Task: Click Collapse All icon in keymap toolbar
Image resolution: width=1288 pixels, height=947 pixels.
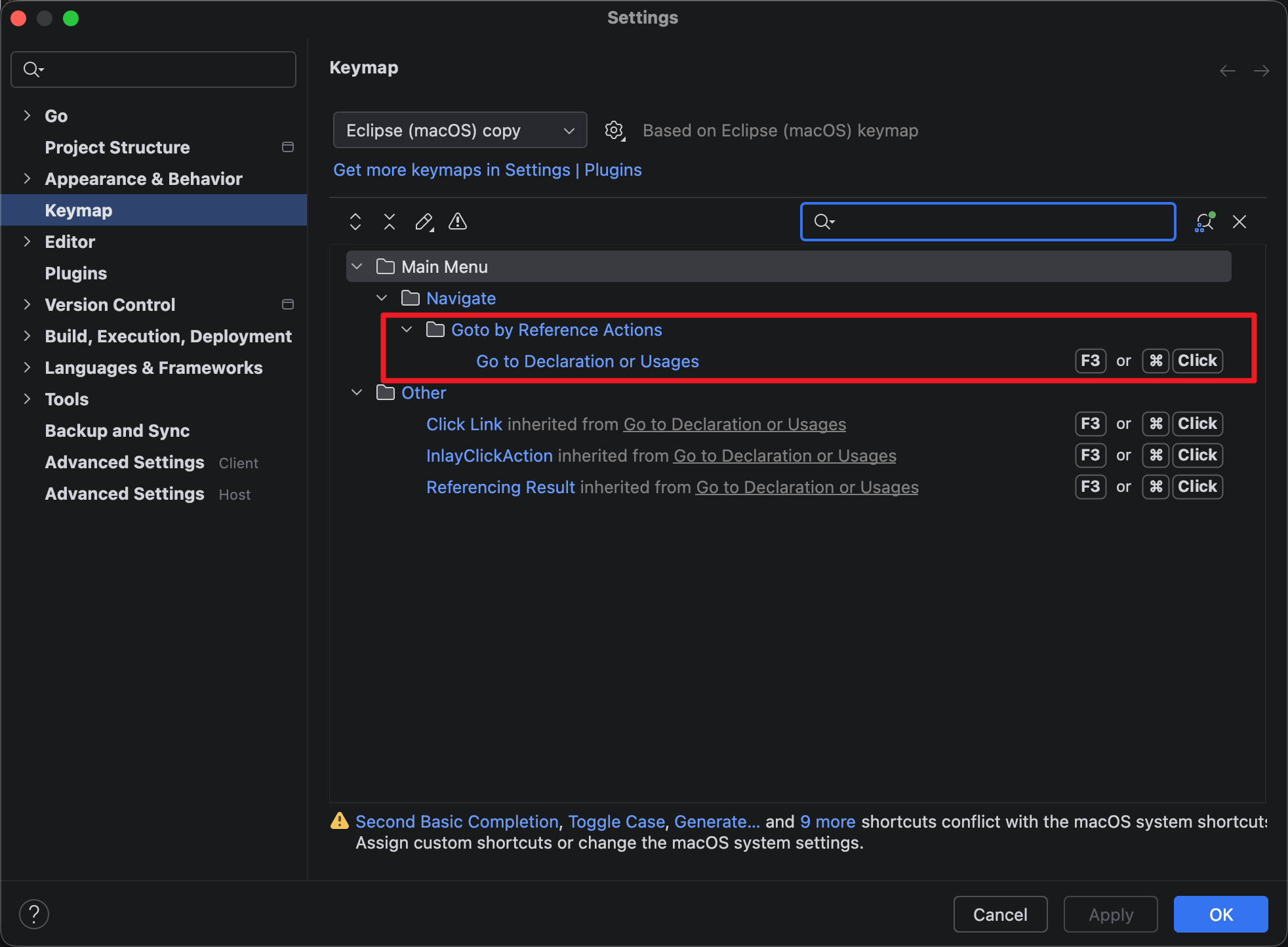Action: click(x=390, y=222)
